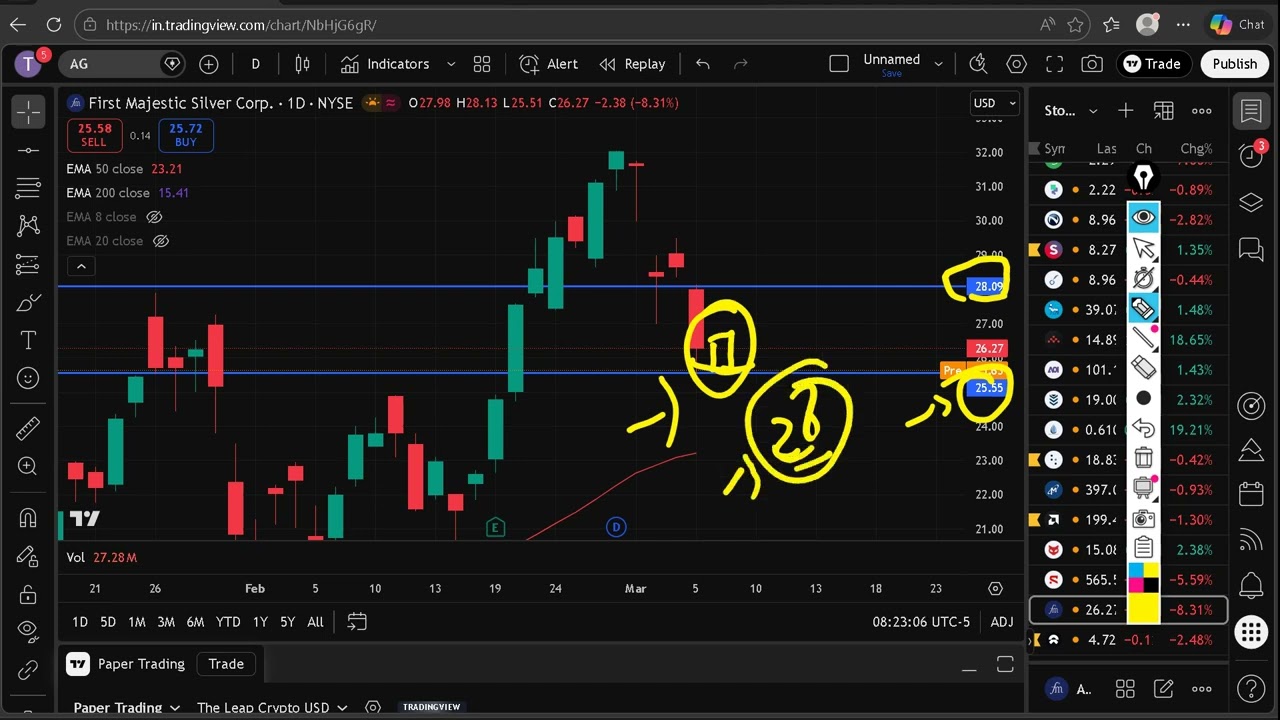Image resolution: width=1280 pixels, height=720 pixels.
Task: Select the pen nib annotation tool
Action: (1143, 178)
